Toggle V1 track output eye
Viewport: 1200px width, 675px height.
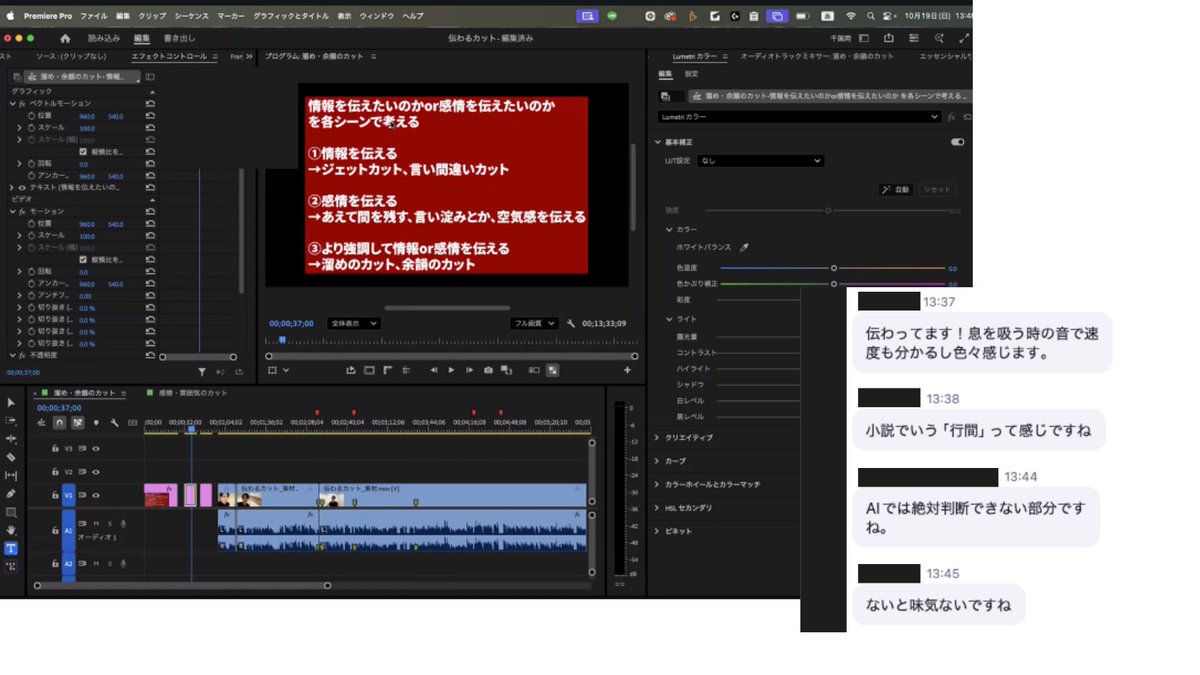click(96, 495)
